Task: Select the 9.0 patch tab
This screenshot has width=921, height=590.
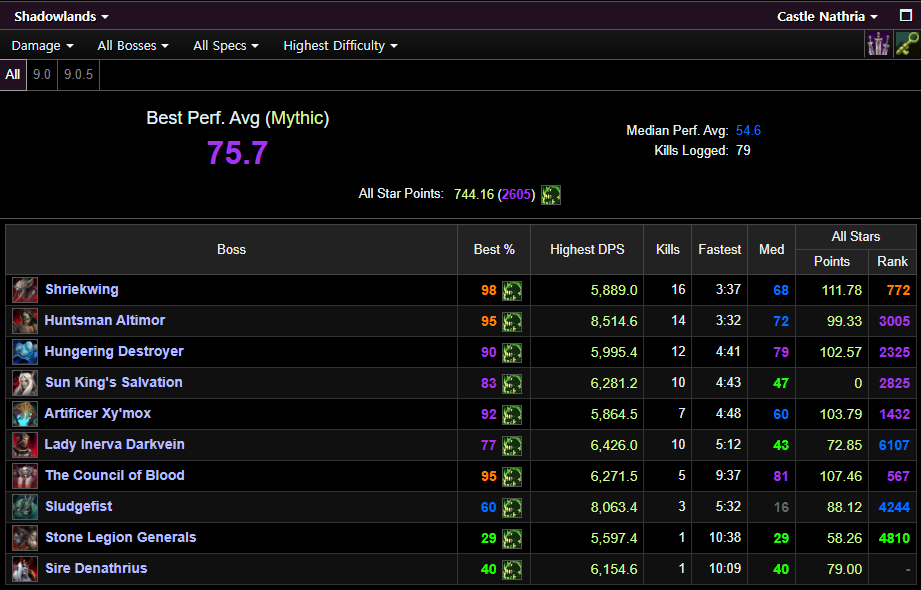Action: click(42, 75)
